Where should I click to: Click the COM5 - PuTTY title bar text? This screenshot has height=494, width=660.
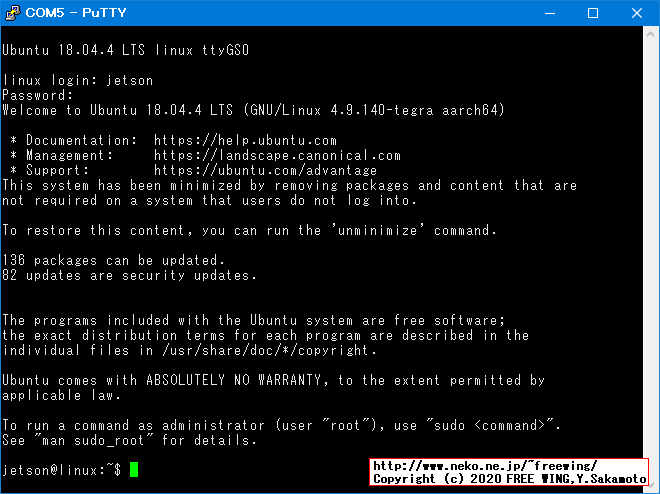click(68, 14)
